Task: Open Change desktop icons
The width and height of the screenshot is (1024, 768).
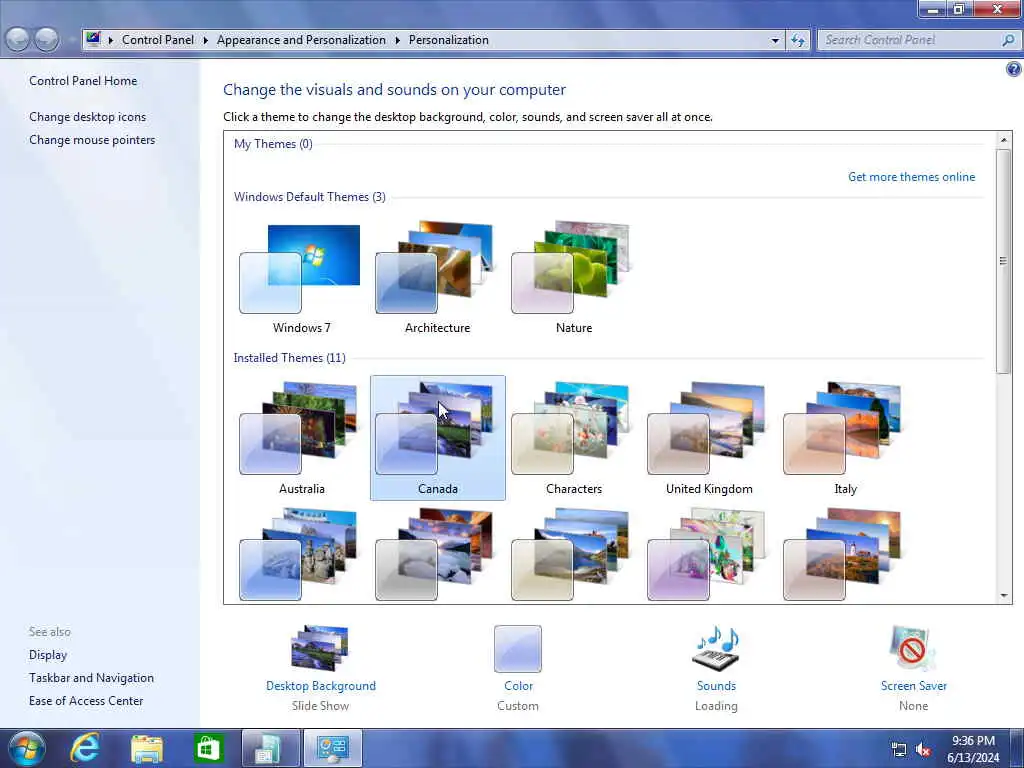Action: tap(88, 117)
